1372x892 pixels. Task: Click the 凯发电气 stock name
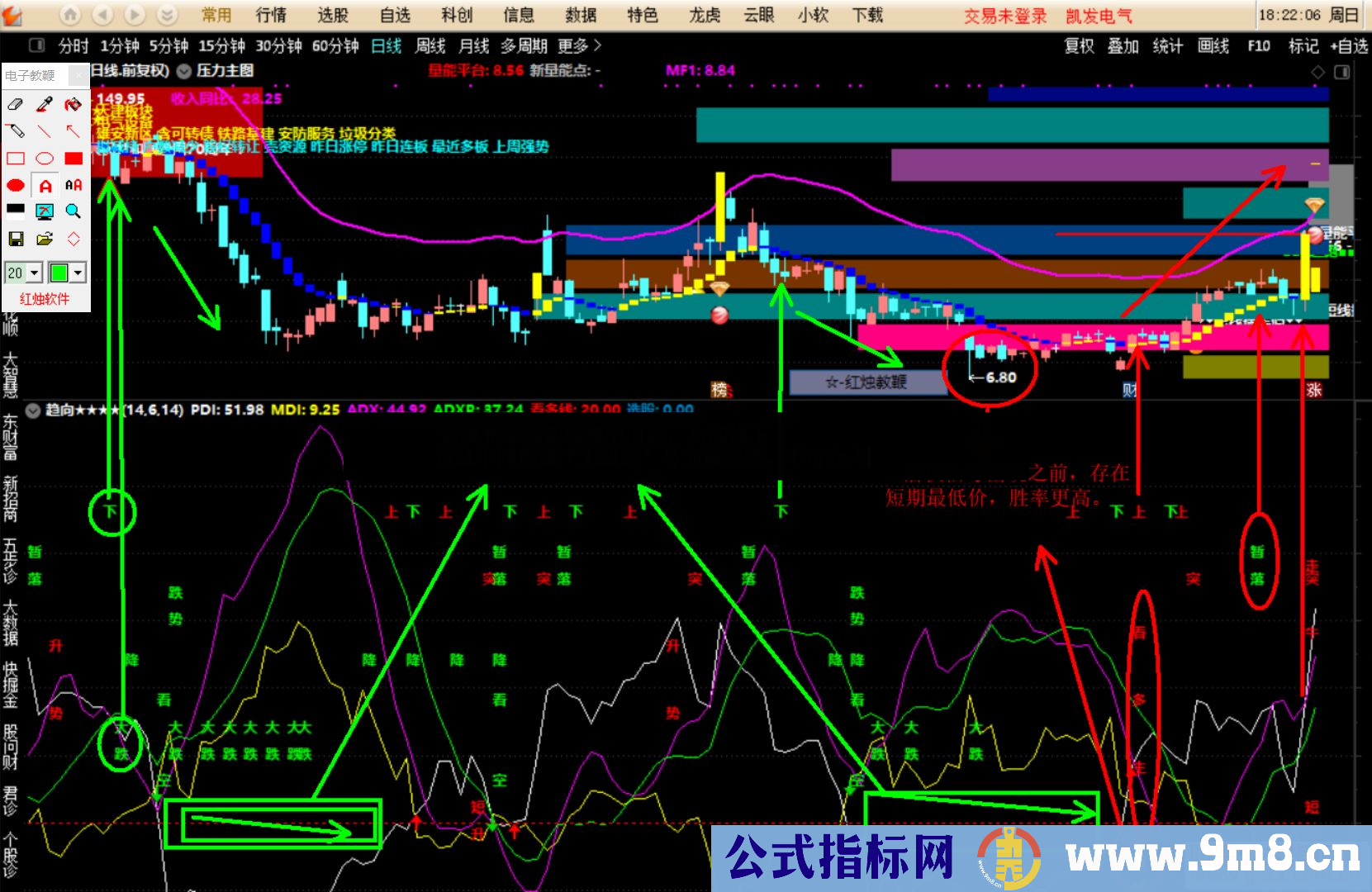[x=1099, y=15]
